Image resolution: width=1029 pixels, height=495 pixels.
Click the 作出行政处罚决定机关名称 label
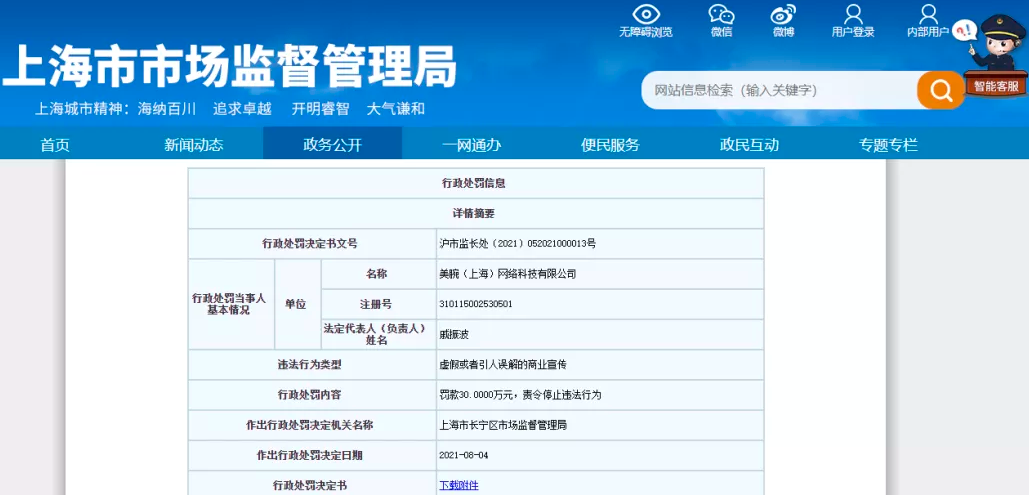312,425
